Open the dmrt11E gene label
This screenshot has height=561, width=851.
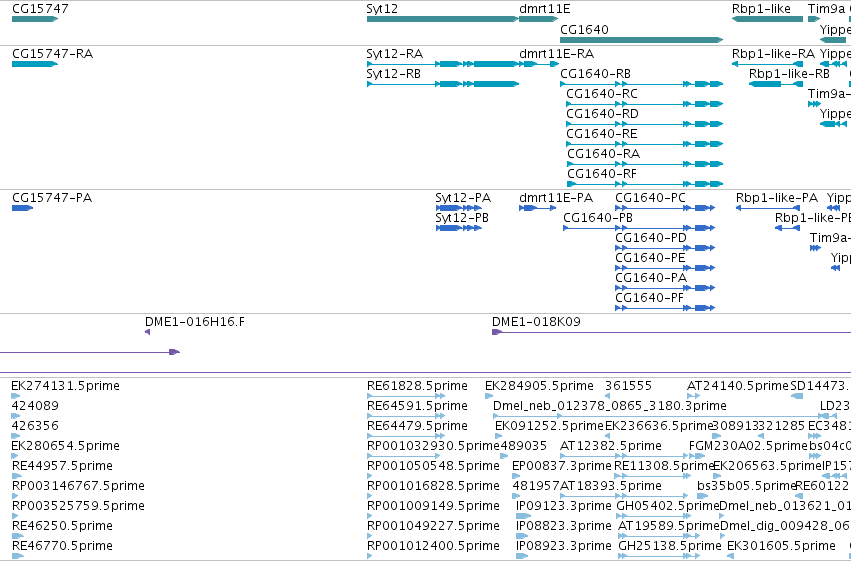544,9
